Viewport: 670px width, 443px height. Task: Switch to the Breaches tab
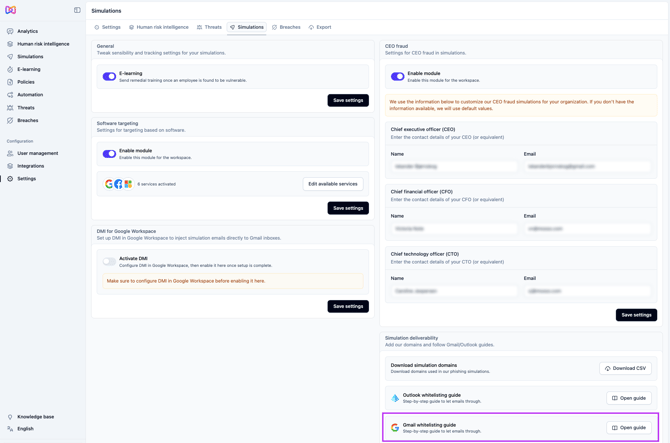(286, 27)
